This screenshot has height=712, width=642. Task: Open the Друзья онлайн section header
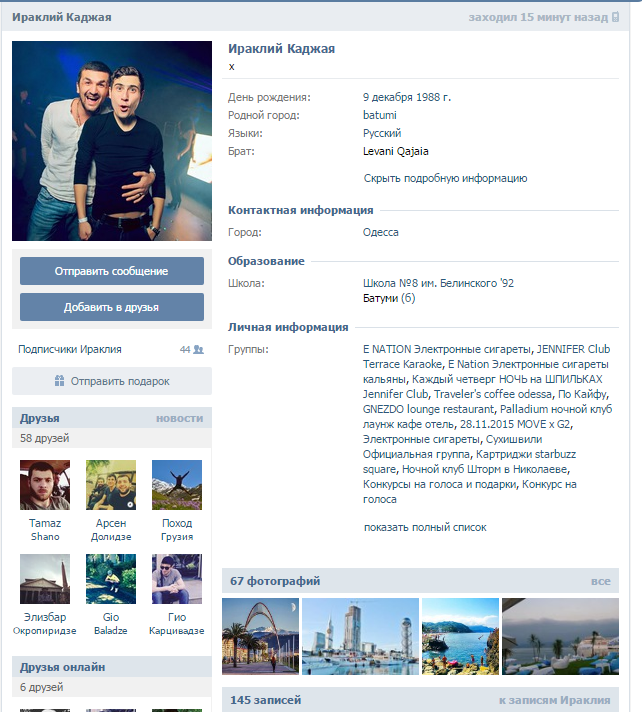point(62,667)
